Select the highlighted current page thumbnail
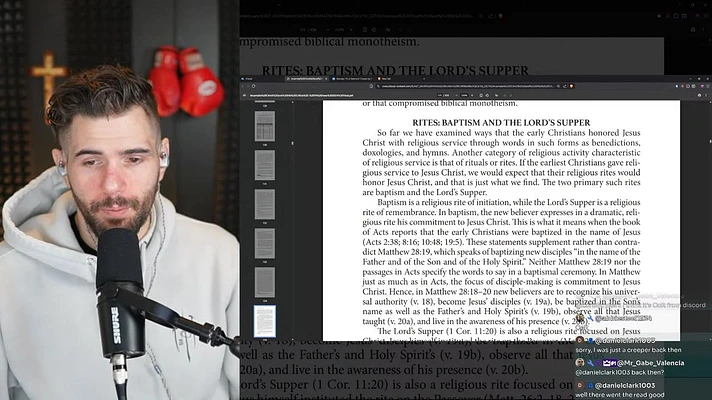Image resolution: width=712 pixels, height=400 pixels. pyautogui.click(x=265, y=321)
